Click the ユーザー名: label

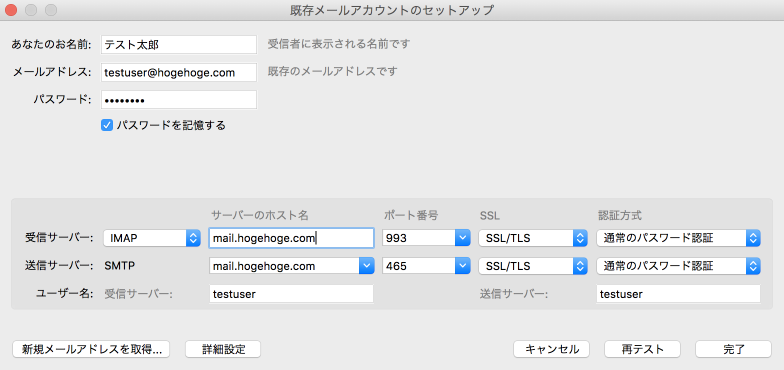65,294
